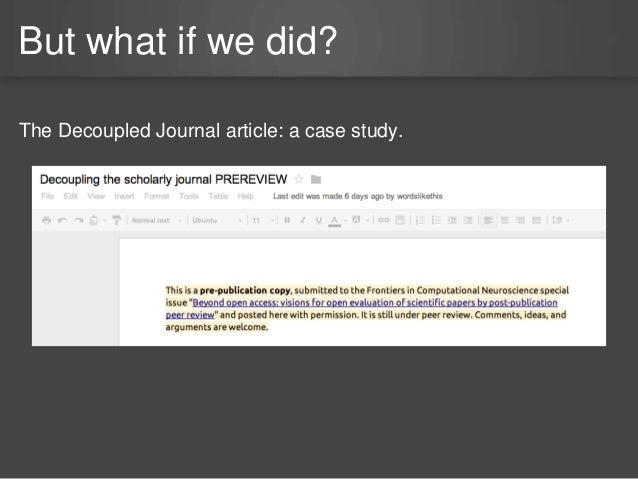Toggle Italic formatting button
Viewport: 638px width, 479px height.
pos(303,220)
